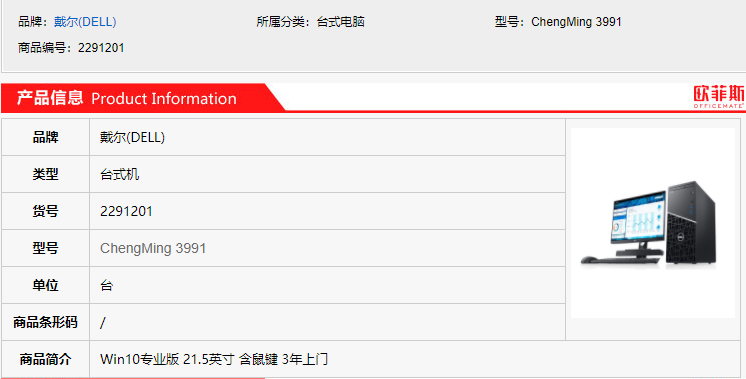Click the 类型 value 台式机

pos(119,175)
